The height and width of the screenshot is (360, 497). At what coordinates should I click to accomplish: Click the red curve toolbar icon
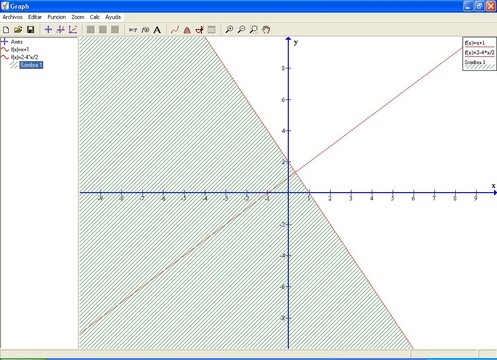coord(175,30)
